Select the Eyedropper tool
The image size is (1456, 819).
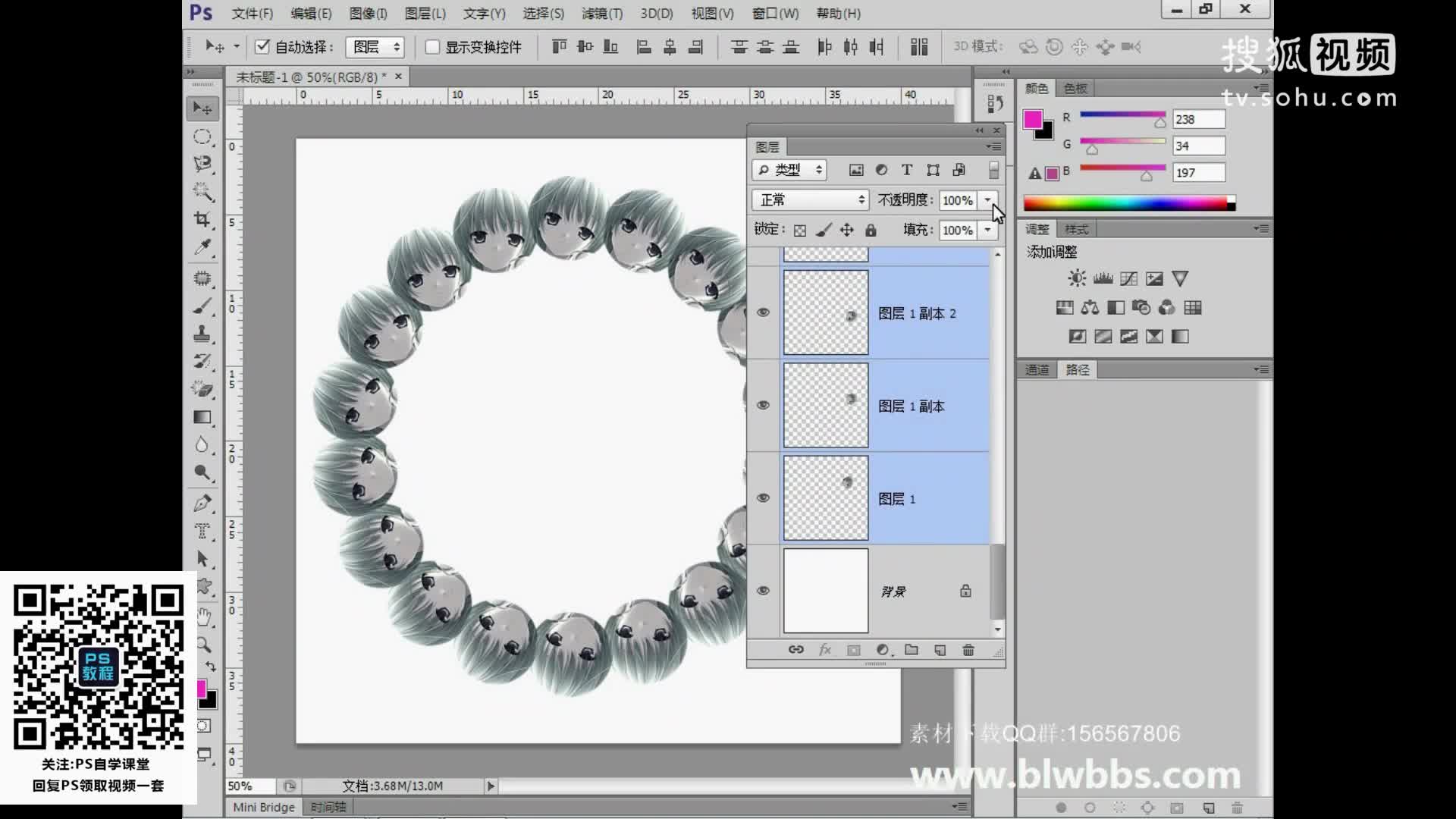(x=202, y=247)
